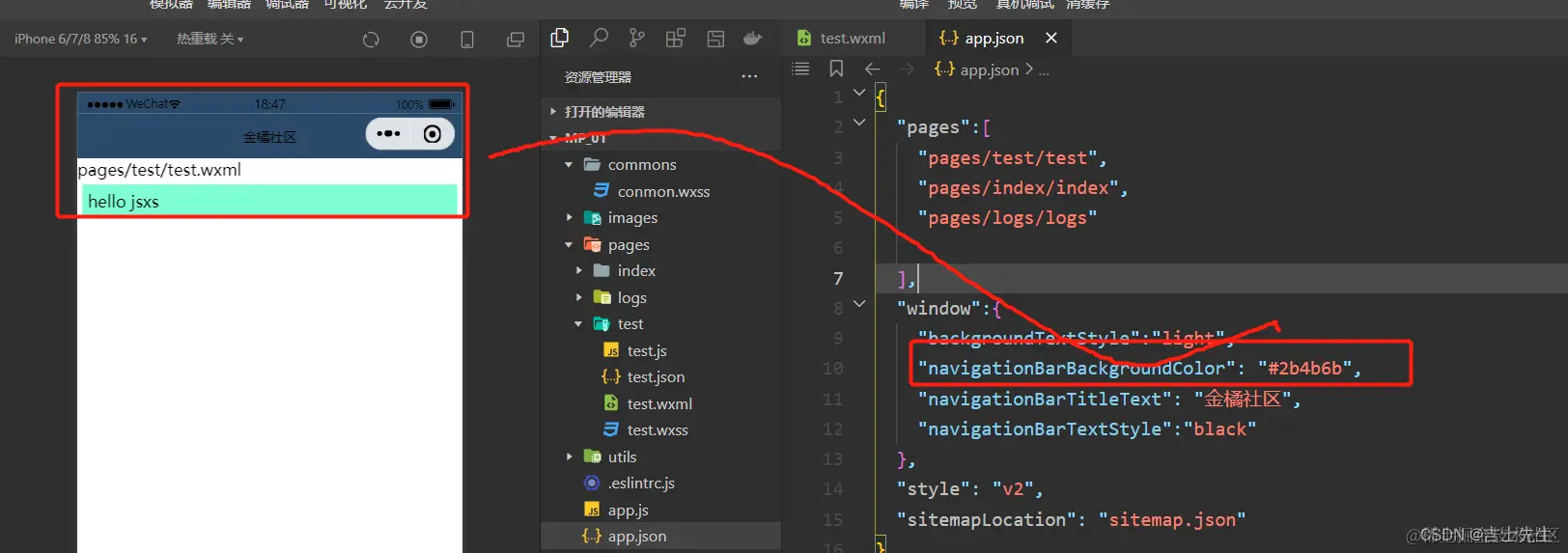1568x553 pixels.
Task: Click the bookmark icon in editor bar
Action: 836,69
